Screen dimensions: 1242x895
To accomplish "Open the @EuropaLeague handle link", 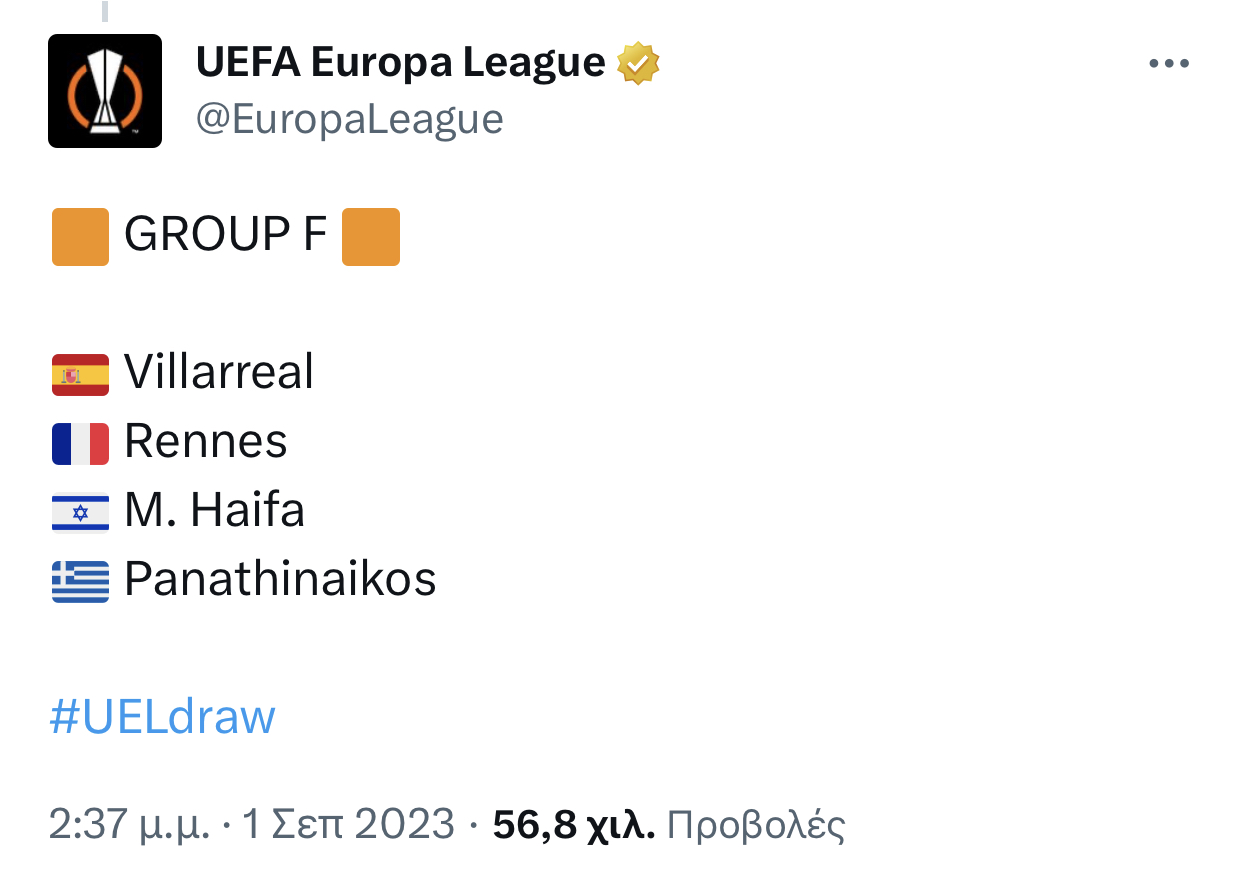I will pyautogui.click(x=350, y=119).
